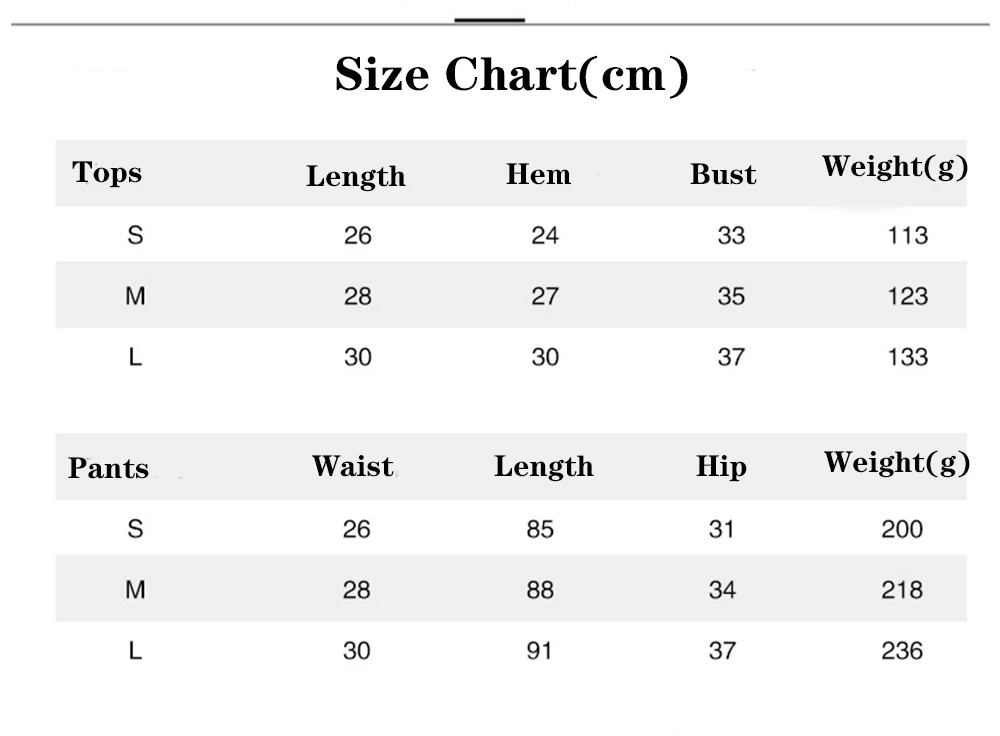Image resolution: width=1000 pixels, height=736 pixels.
Task: Click the Tops size M row label
Action: click(x=135, y=296)
